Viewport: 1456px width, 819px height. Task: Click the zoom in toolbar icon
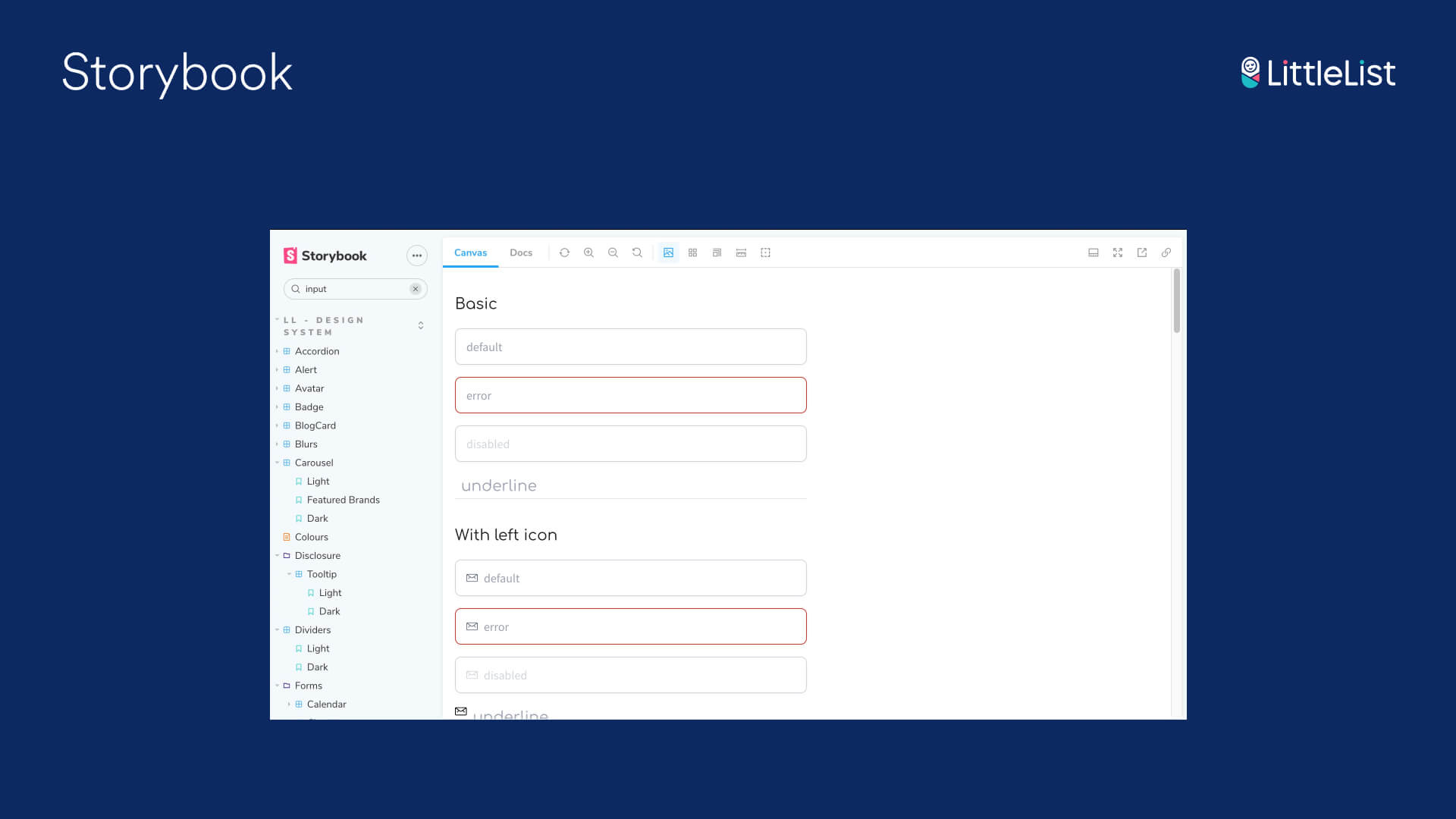click(588, 253)
